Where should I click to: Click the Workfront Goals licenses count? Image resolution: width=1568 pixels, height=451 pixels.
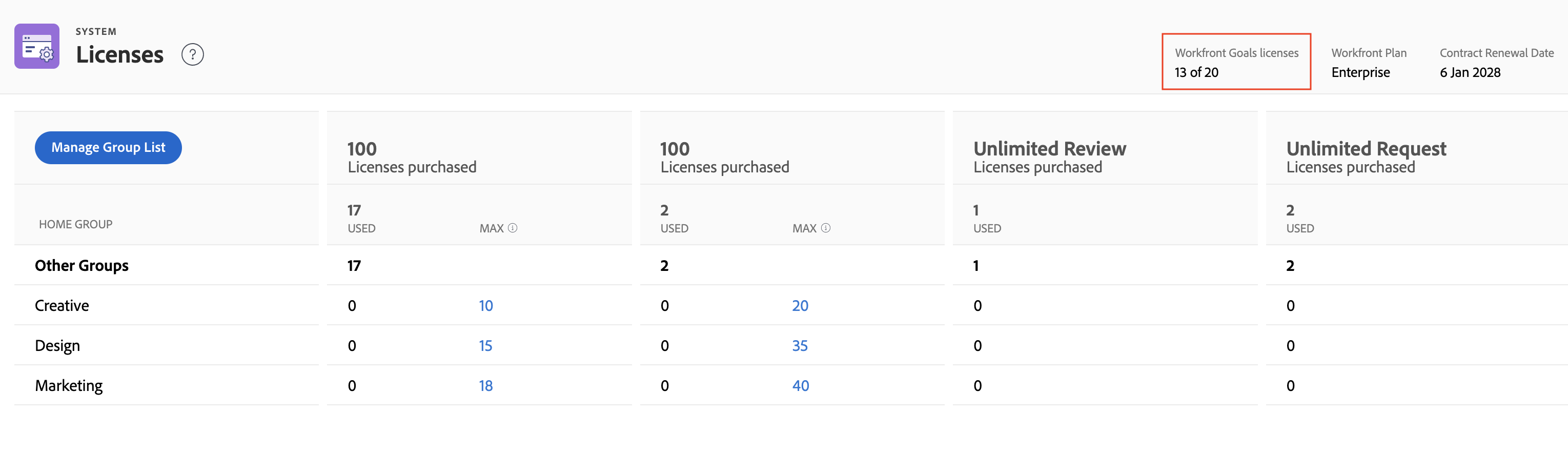[x=1196, y=72]
